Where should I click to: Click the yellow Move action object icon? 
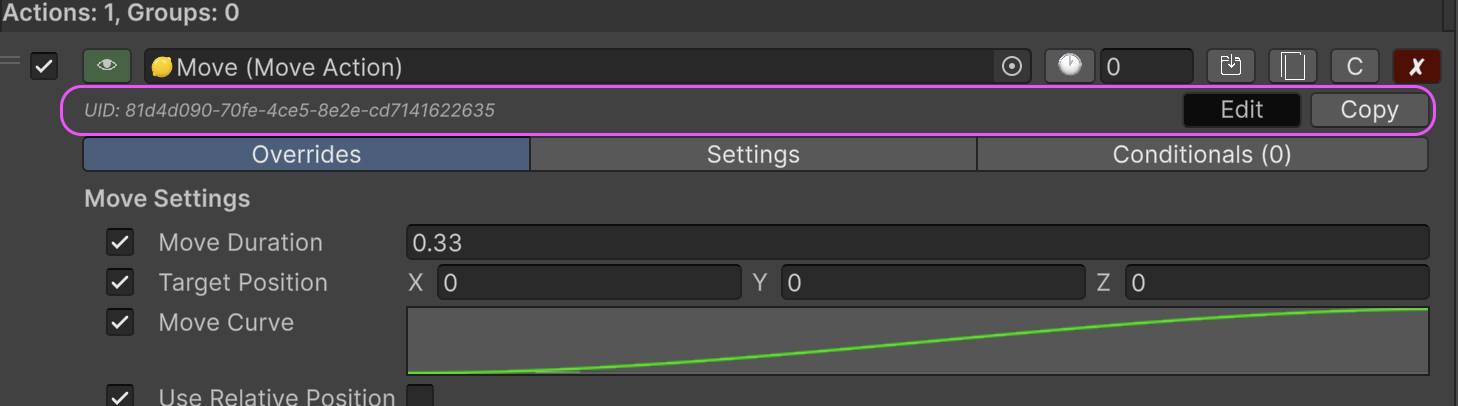pos(161,67)
